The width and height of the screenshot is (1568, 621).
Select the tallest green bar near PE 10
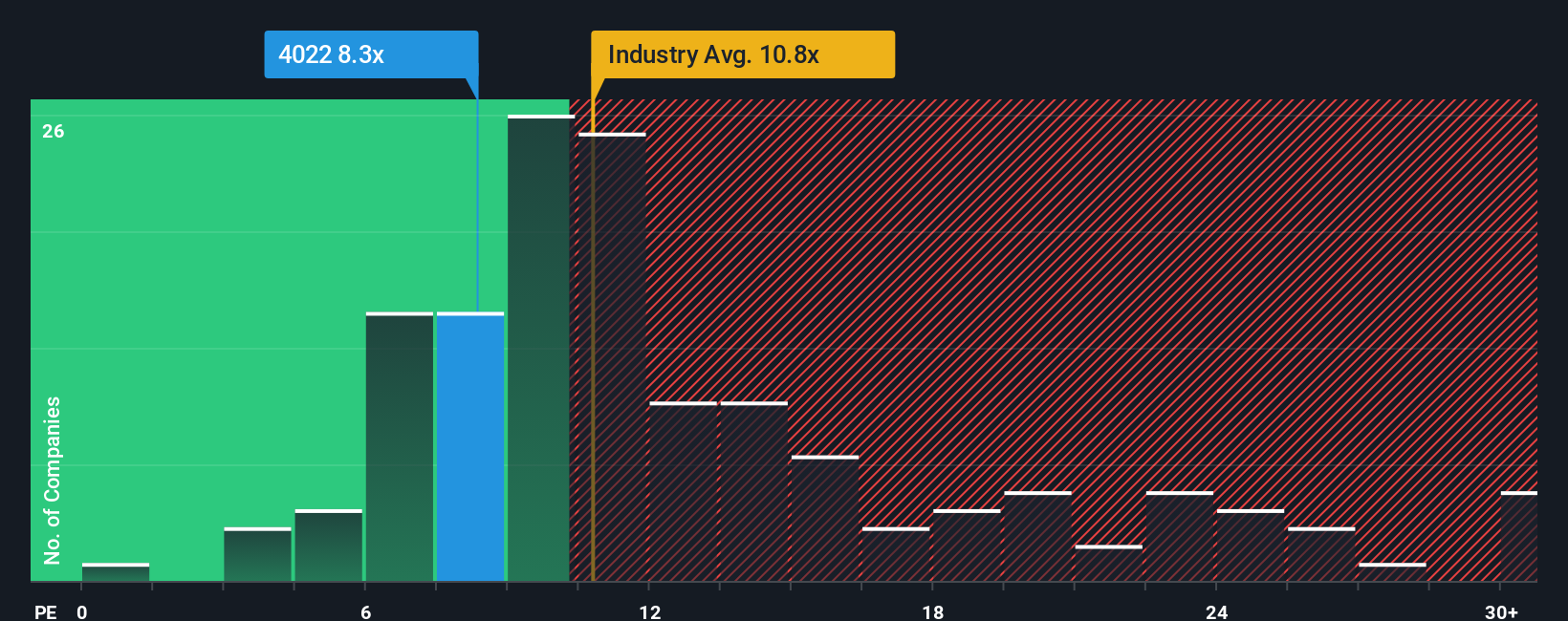539,348
